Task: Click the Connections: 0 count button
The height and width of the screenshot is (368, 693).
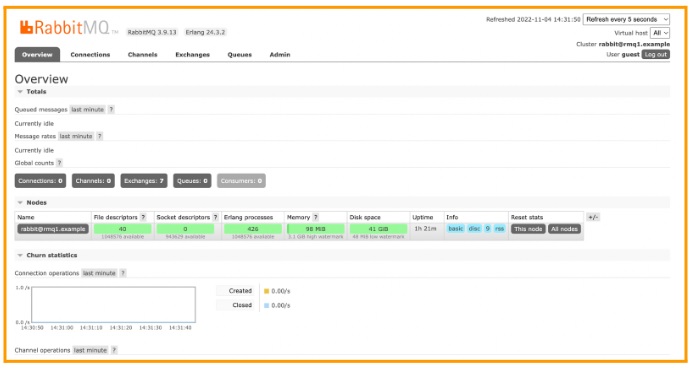Action: pos(40,181)
